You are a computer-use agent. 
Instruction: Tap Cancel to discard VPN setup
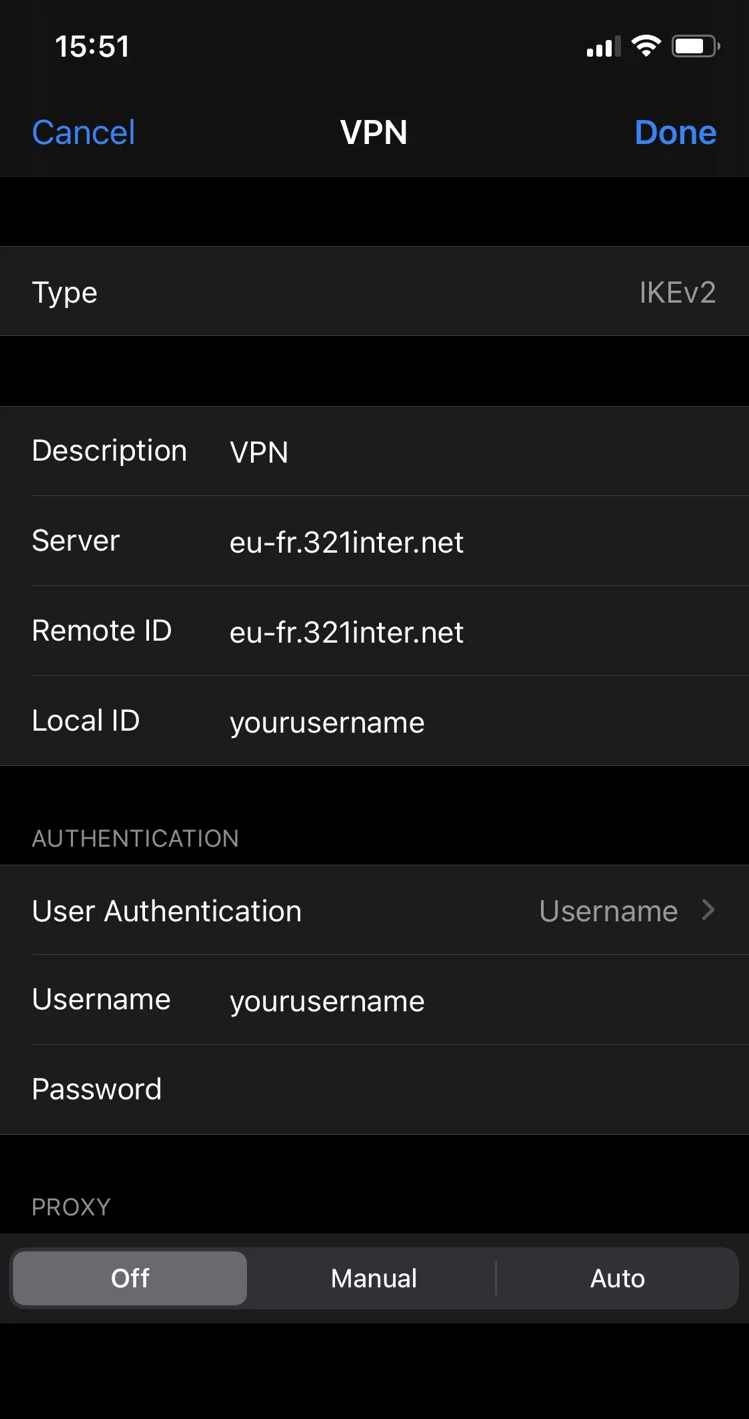[83, 132]
